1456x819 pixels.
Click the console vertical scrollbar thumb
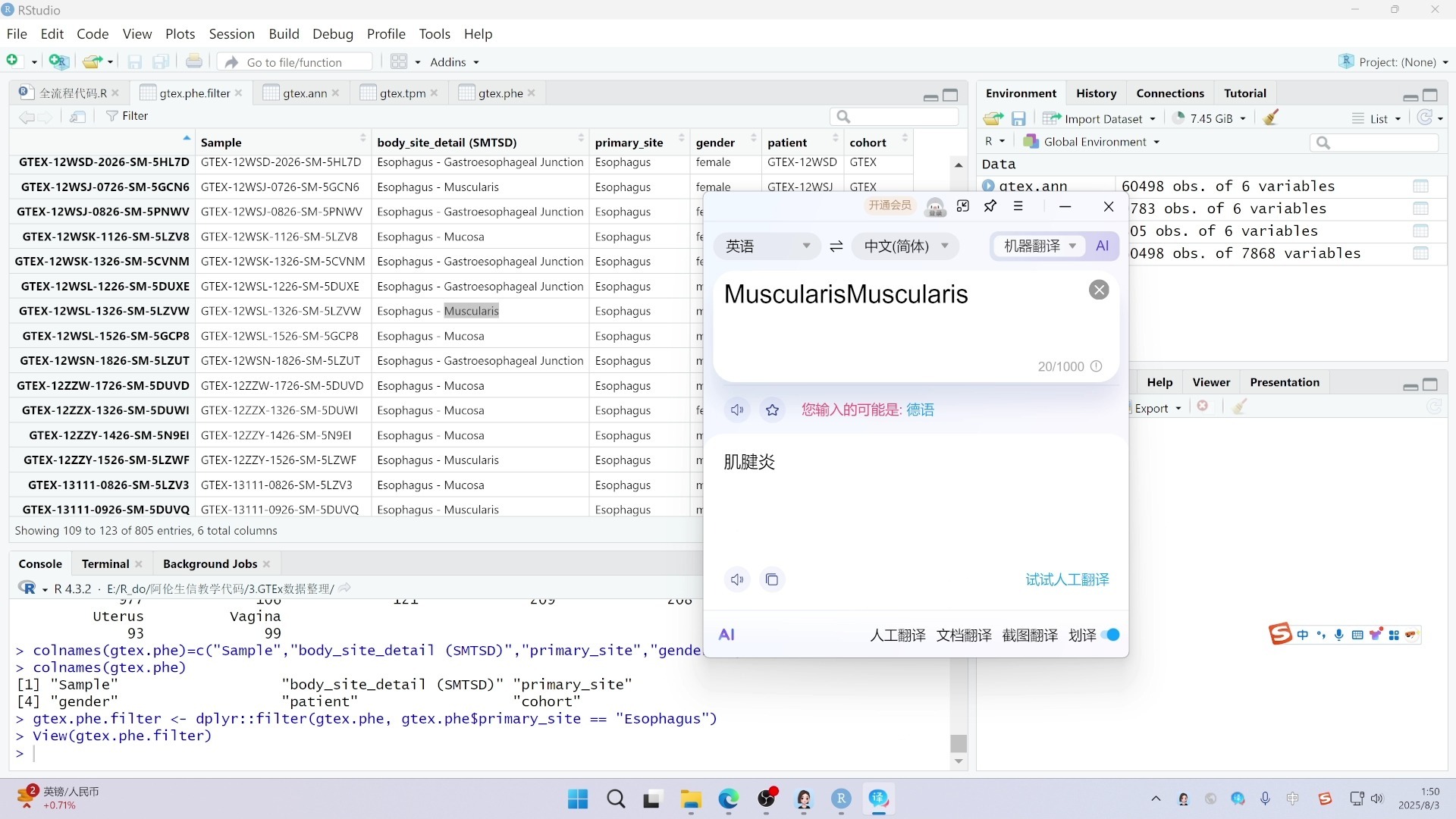[959, 743]
